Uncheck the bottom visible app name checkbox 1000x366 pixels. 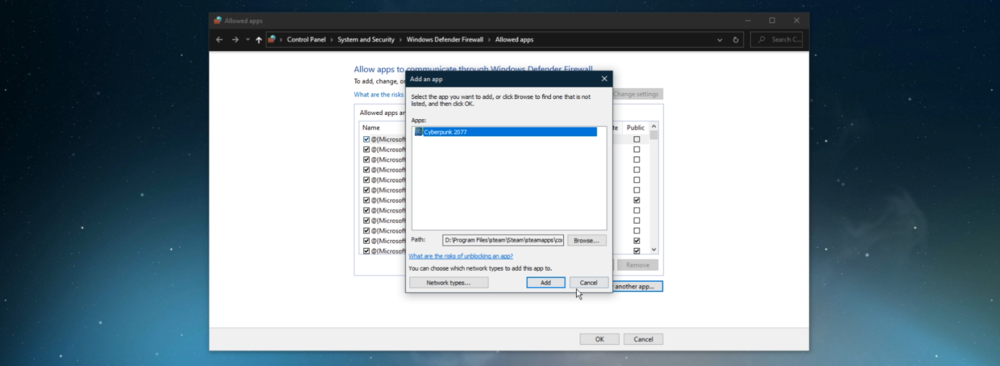(366, 251)
